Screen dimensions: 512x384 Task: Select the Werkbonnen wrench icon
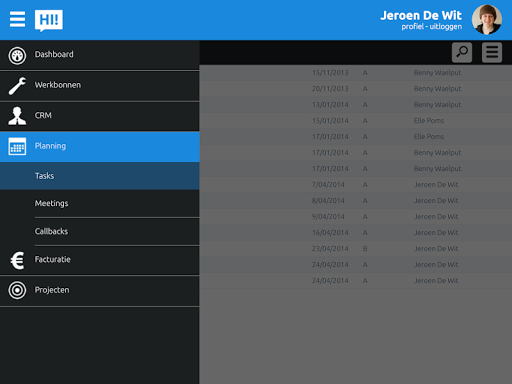tap(17, 86)
